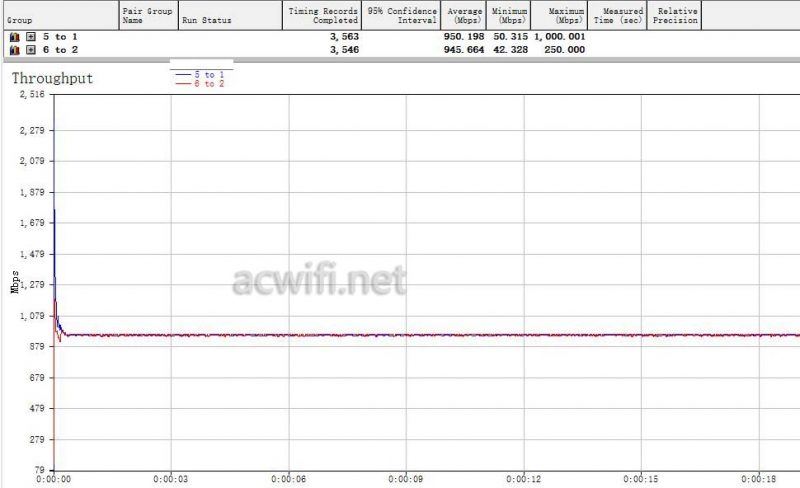This screenshot has height=488, width=800.
Task: Click the red 6 to 2 legend entry
Action: (x=200, y=84)
